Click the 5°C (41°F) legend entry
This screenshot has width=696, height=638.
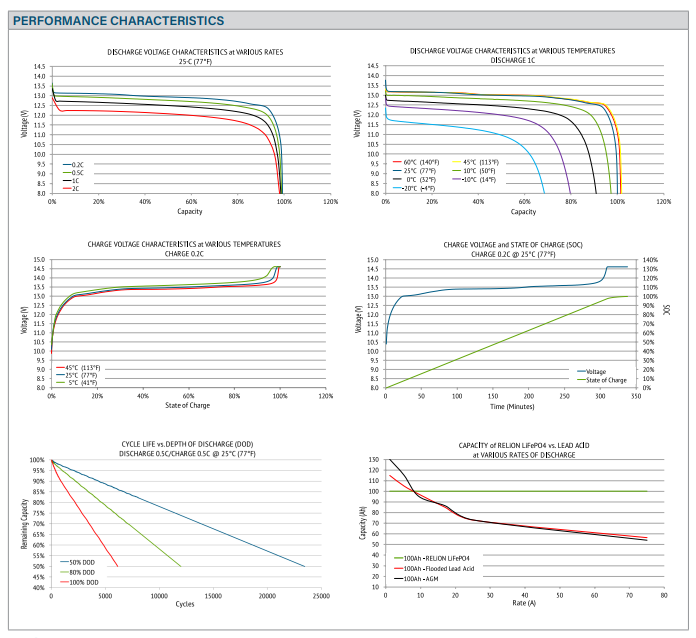84,382
